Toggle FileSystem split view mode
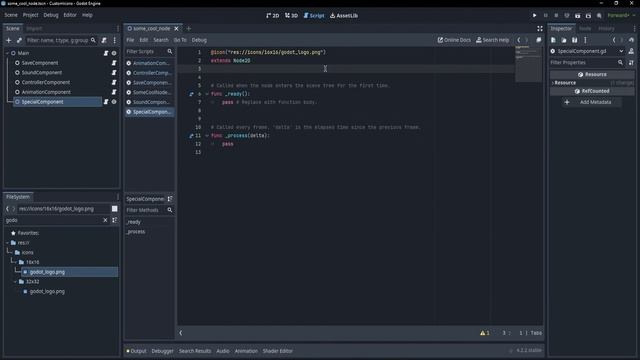Viewport: 640px width, 360px height. click(x=115, y=209)
